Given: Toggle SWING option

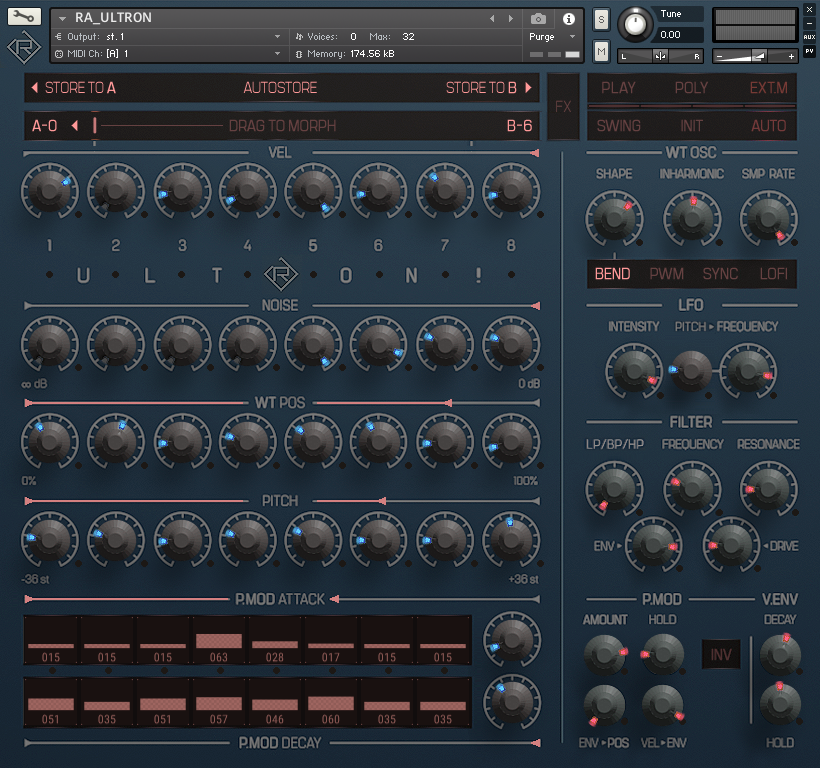Looking at the screenshot, I should pos(619,126).
